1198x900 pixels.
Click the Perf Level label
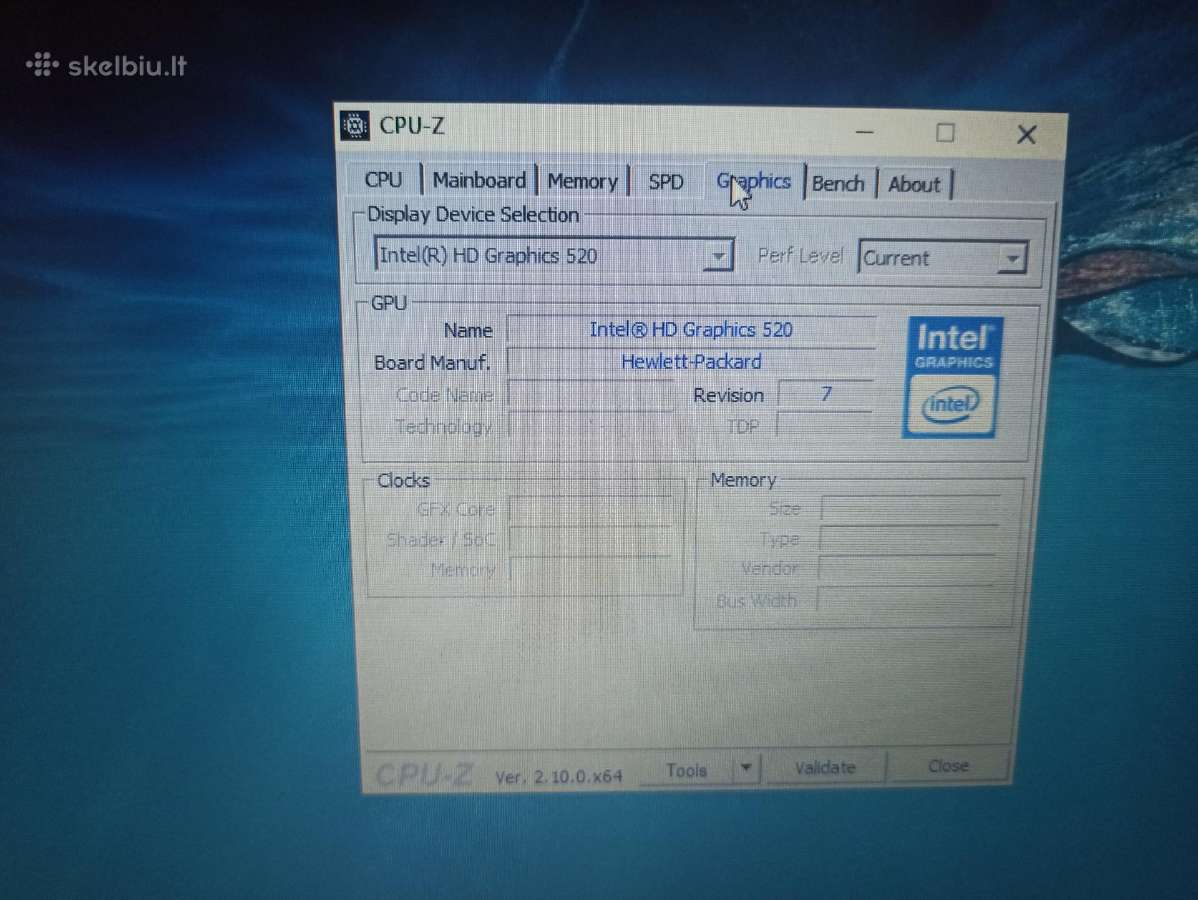click(799, 256)
